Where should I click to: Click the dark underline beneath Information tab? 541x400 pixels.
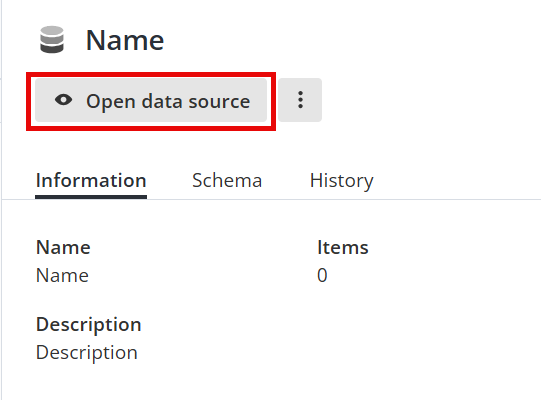[x=91, y=197]
